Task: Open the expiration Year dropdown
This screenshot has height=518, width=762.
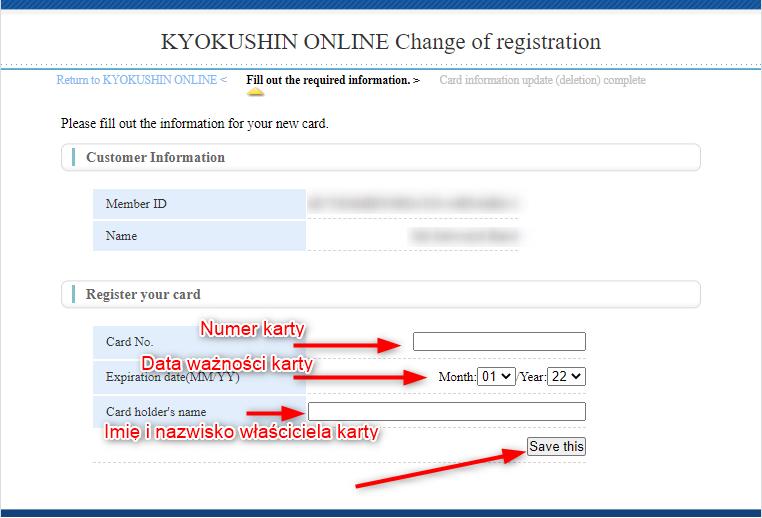Action: 566,377
